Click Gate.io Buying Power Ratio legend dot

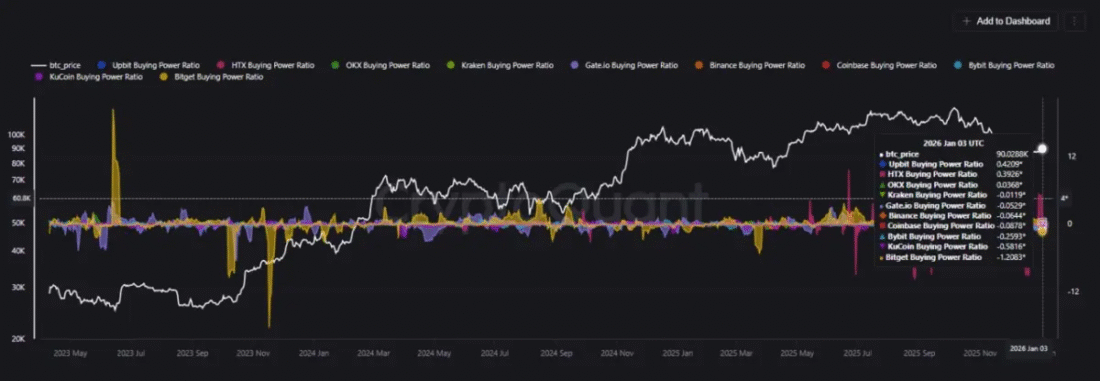click(x=575, y=65)
